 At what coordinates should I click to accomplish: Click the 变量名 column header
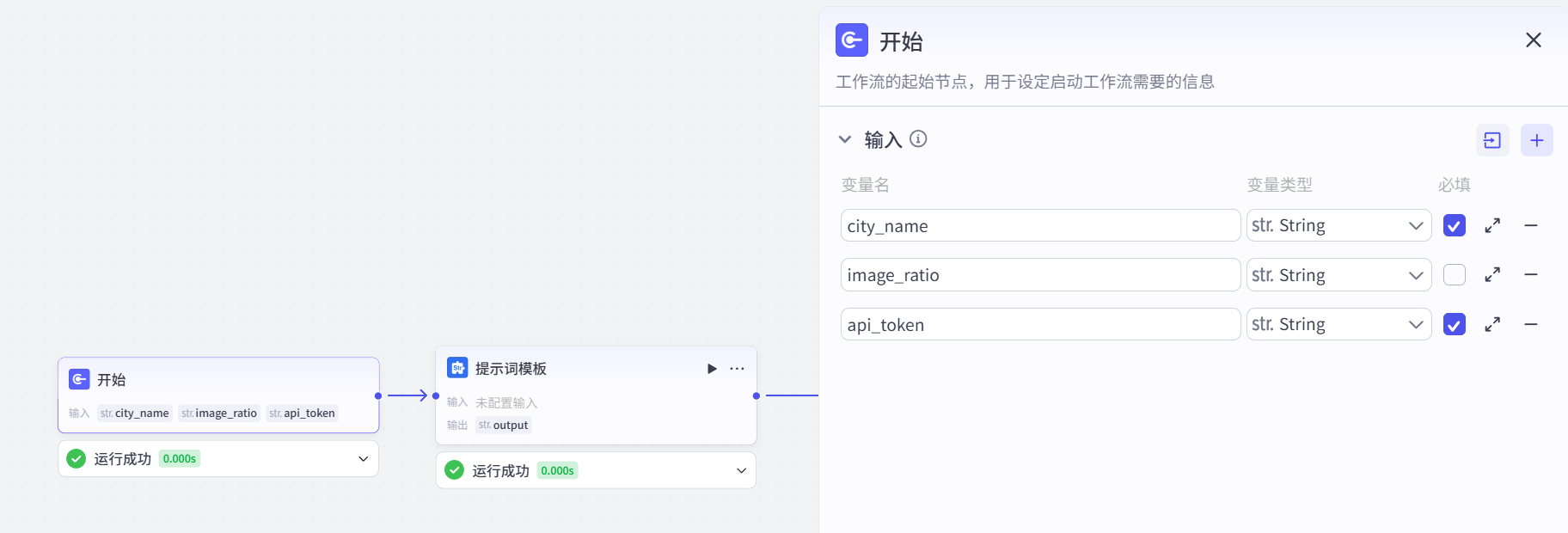click(x=865, y=185)
